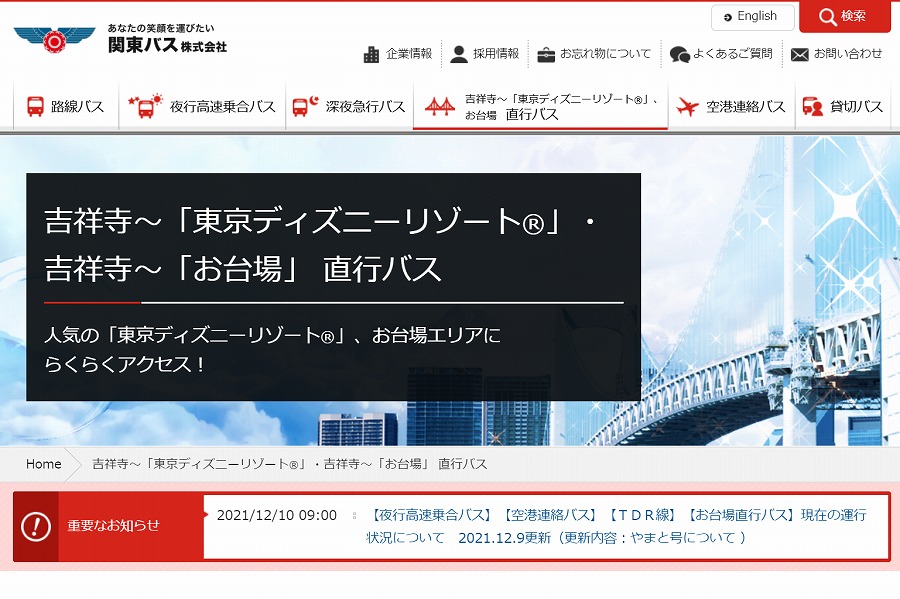Image resolution: width=900 pixels, height=599 pixels.
Task: Go to Home in the breadcrumb
Action: point(44,464)
